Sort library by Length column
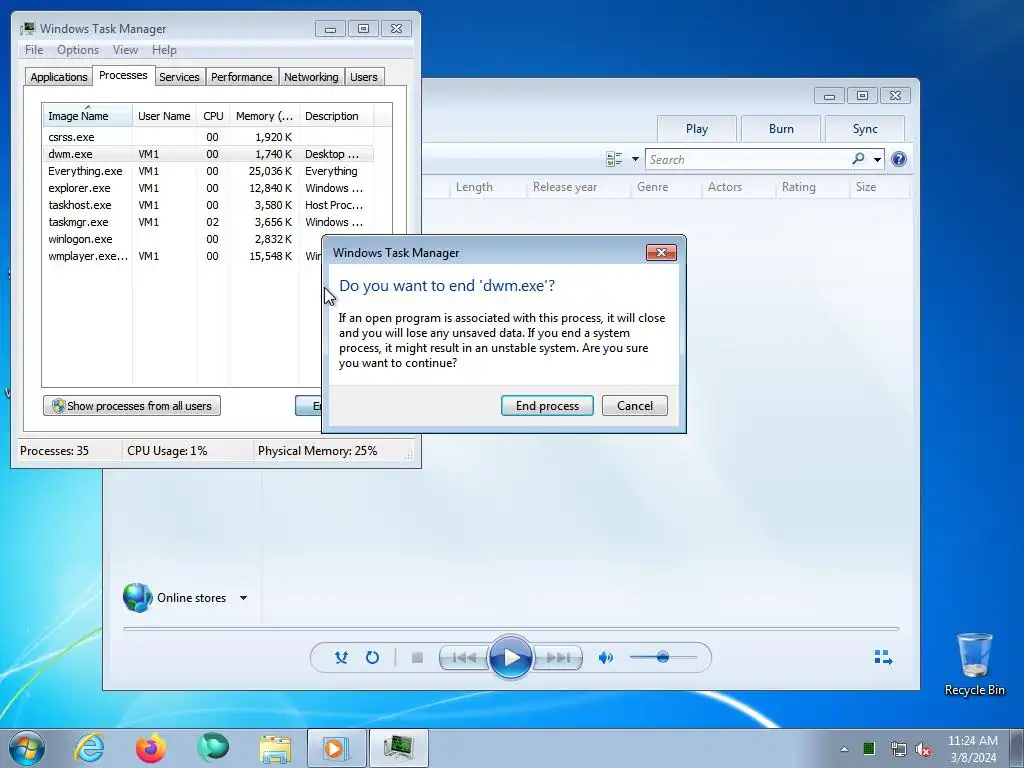Screen dimensions: 1024x768 [x=474, y=187]
